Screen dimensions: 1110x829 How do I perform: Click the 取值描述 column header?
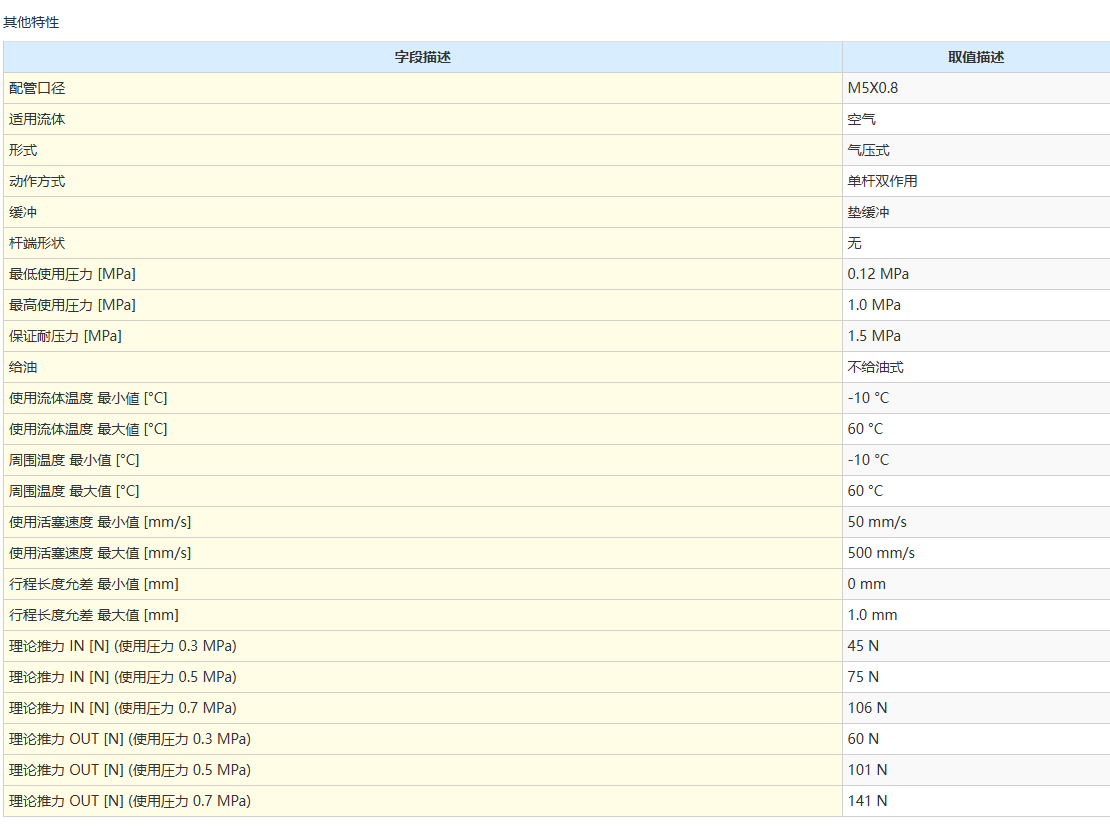975,57
